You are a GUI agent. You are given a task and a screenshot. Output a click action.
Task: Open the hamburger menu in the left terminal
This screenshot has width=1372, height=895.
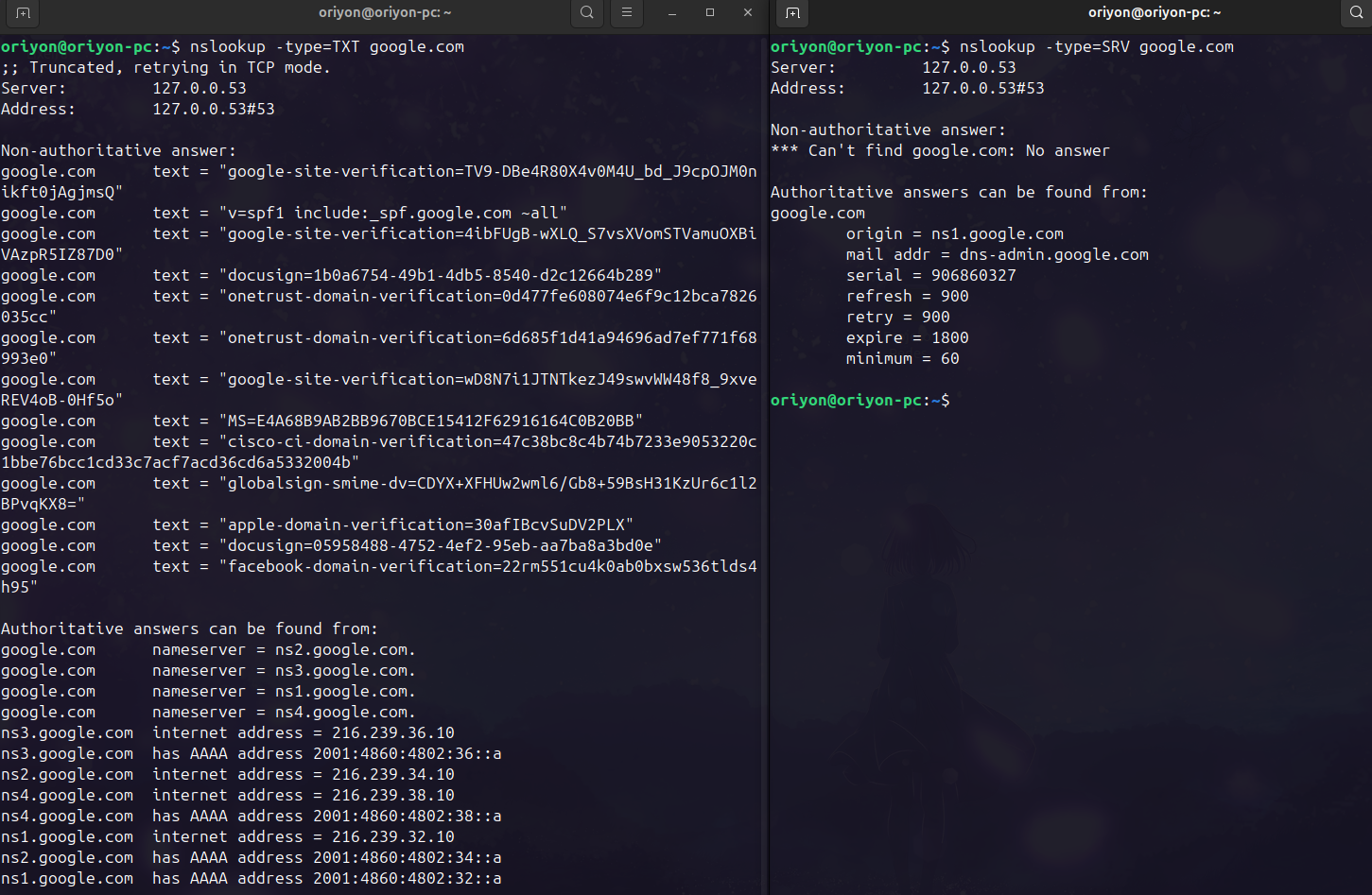[626, 13]
